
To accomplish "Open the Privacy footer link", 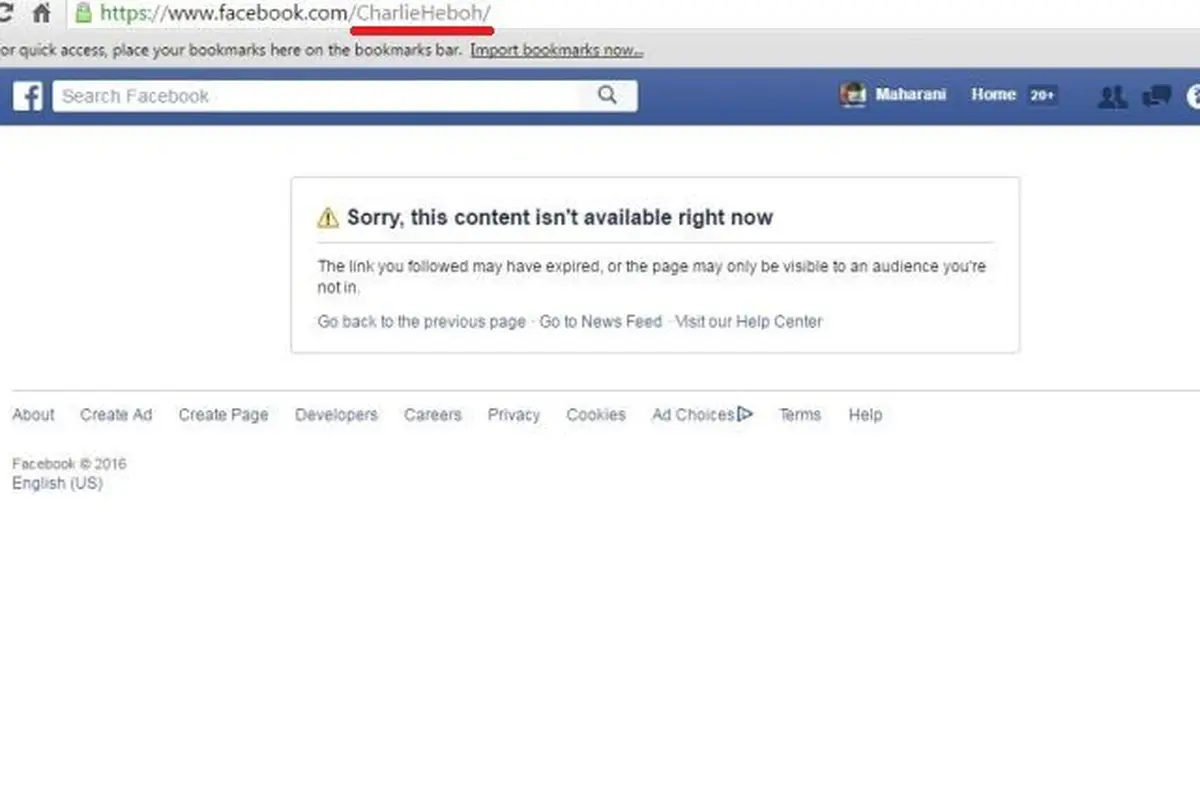I will [514, 414].
